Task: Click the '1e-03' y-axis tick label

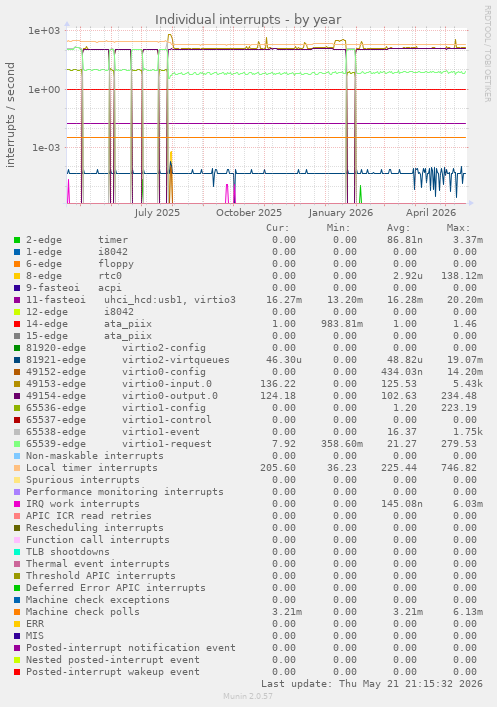Action: [x=46, y=147]
